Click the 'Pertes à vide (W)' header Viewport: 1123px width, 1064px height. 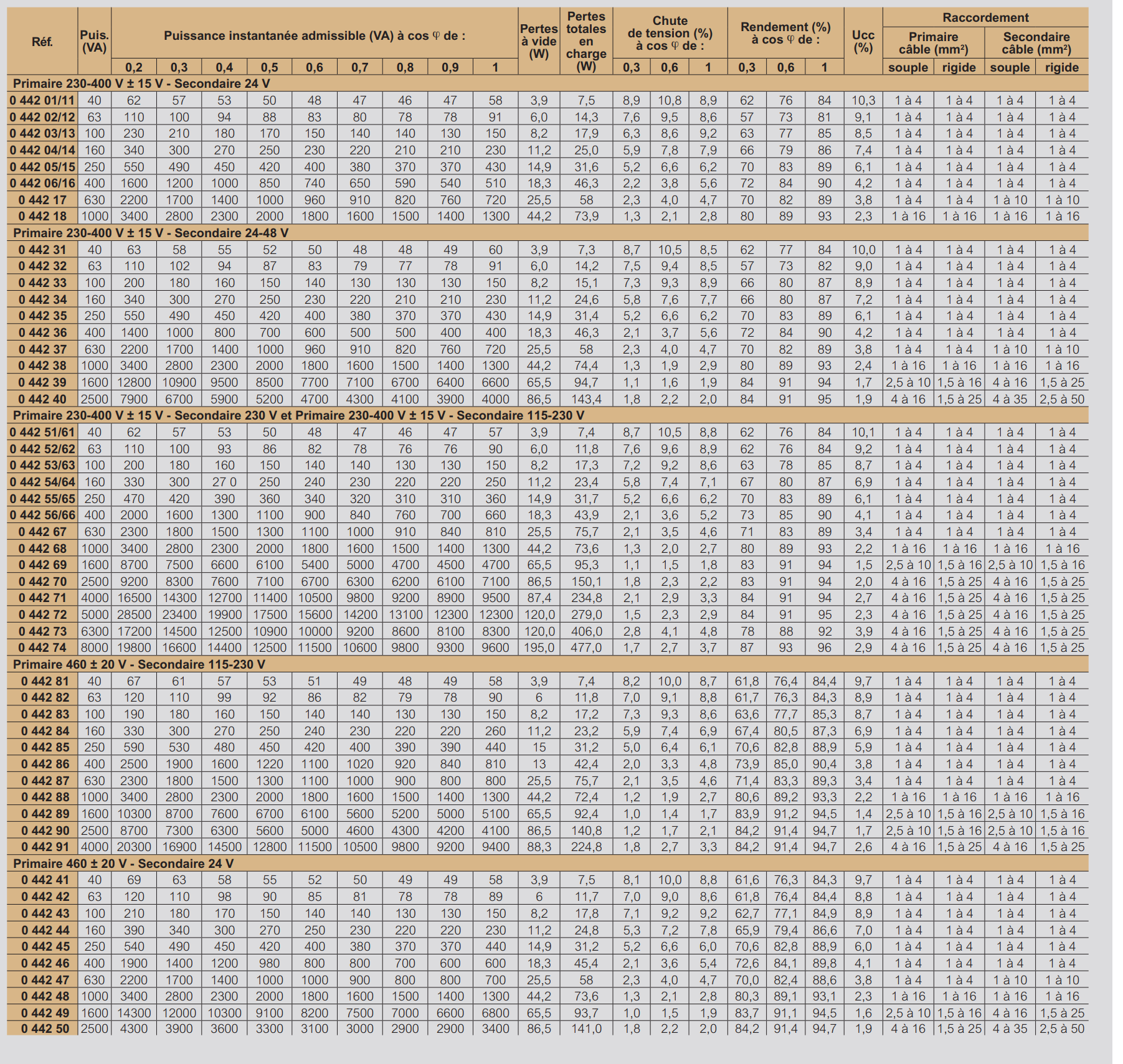click(539, 41)
